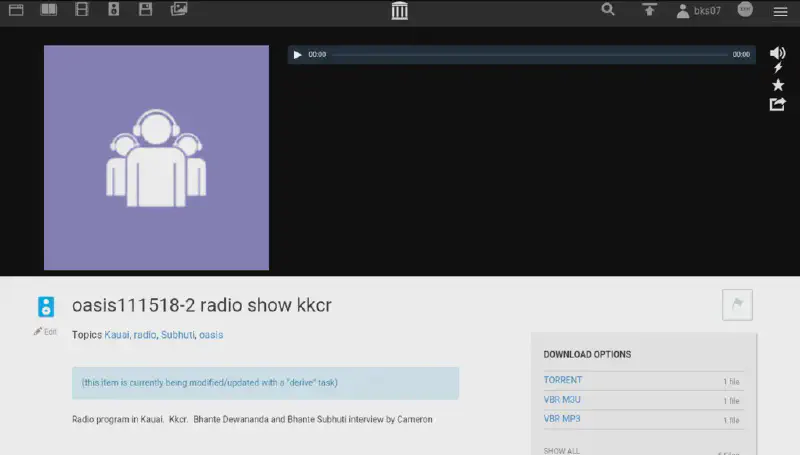The image size is (800, 455).
Task: Download the VBR MP3 file
Action: 562,419
